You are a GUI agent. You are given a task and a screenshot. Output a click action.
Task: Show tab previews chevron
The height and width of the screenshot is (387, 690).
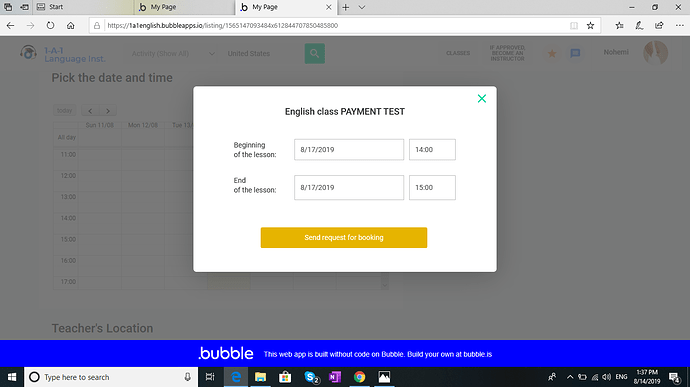point(362,7)
